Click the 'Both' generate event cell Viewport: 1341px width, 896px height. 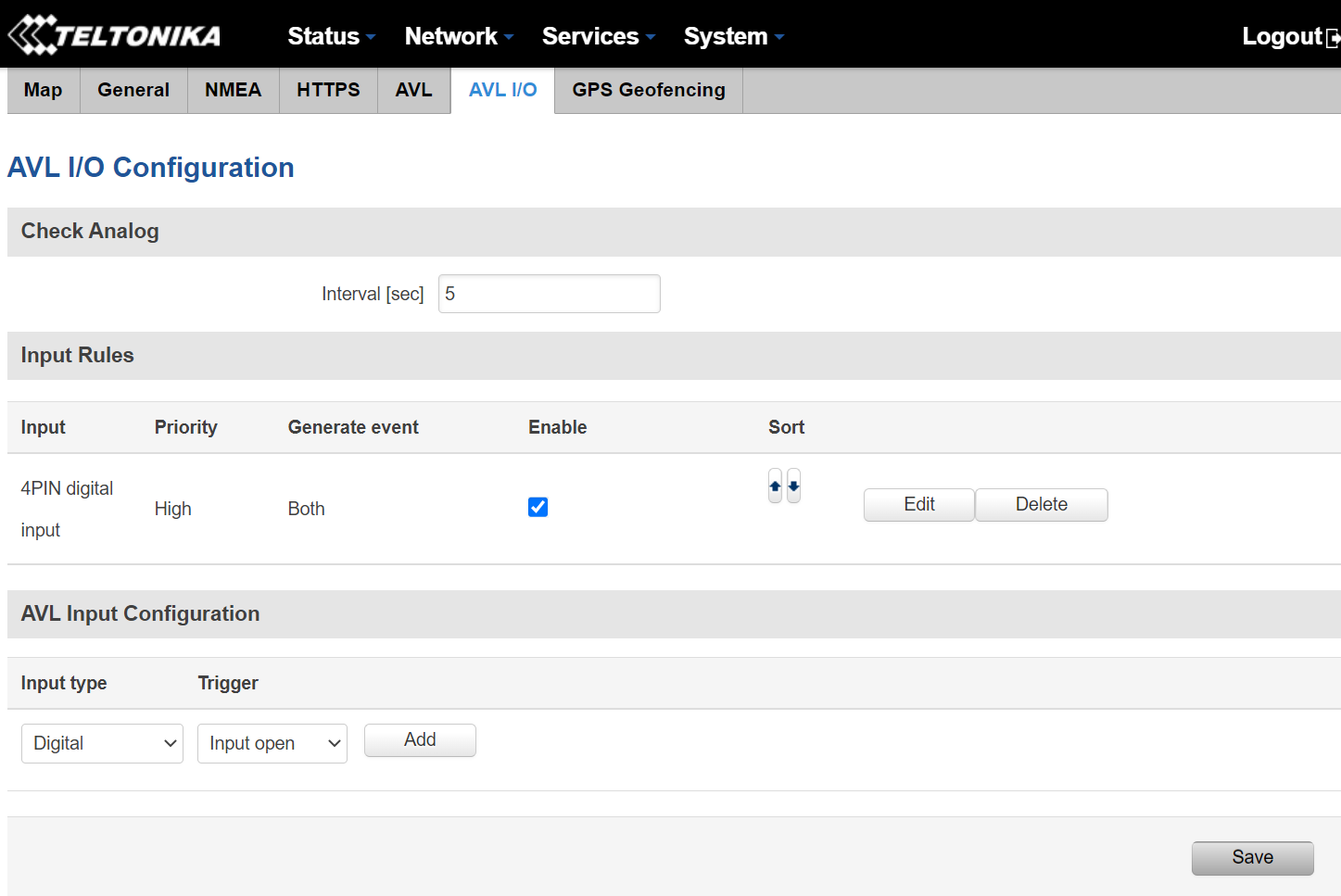click(307, 509)
